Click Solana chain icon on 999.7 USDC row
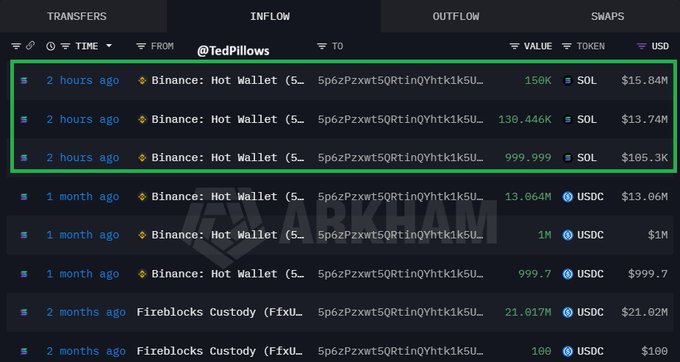Image resolution: width=680 pixels, height=362 pixels. [x=24, y=274]
